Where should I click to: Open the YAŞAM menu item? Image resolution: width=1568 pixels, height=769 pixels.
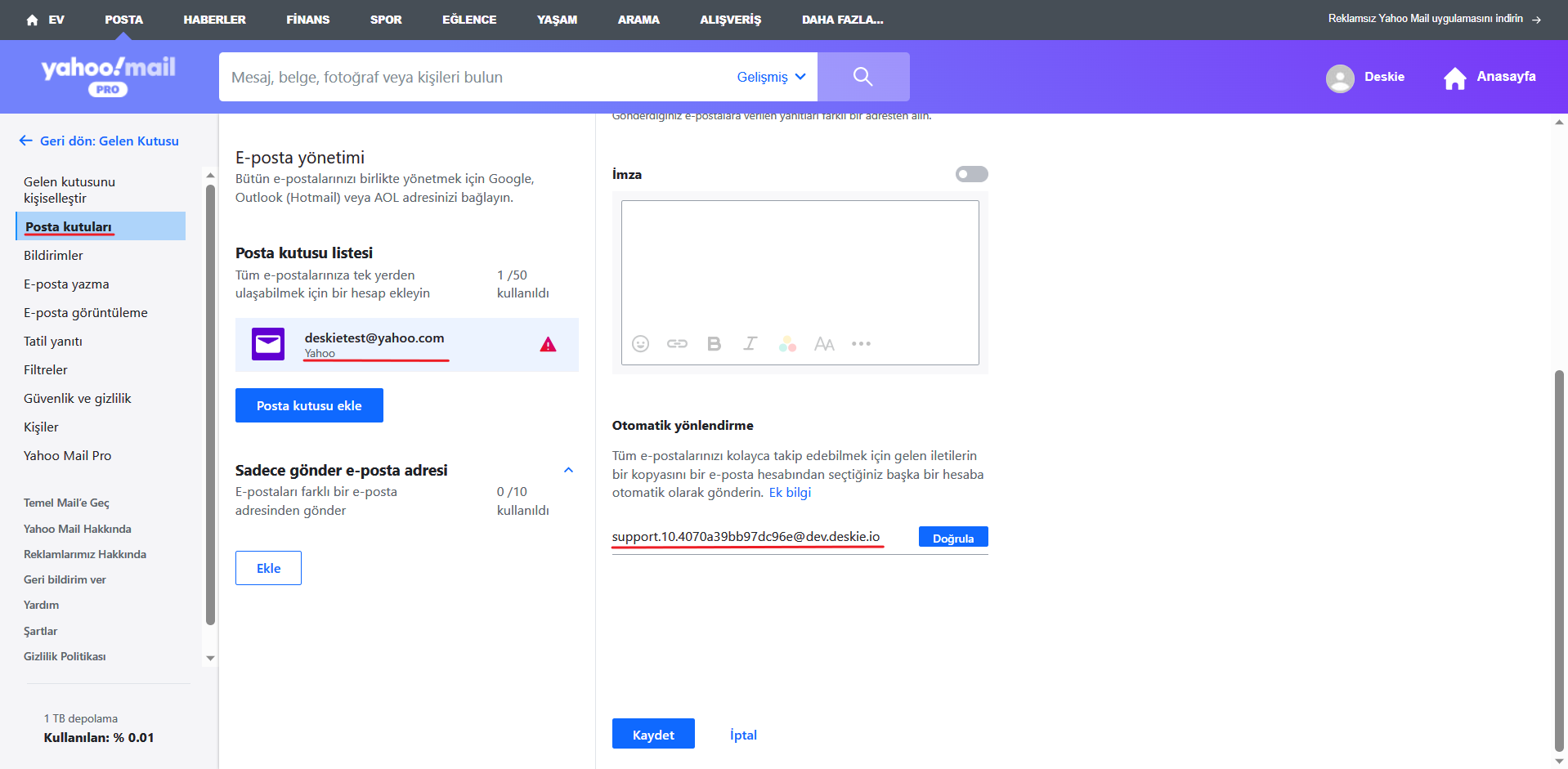click(x=557, y=20)
